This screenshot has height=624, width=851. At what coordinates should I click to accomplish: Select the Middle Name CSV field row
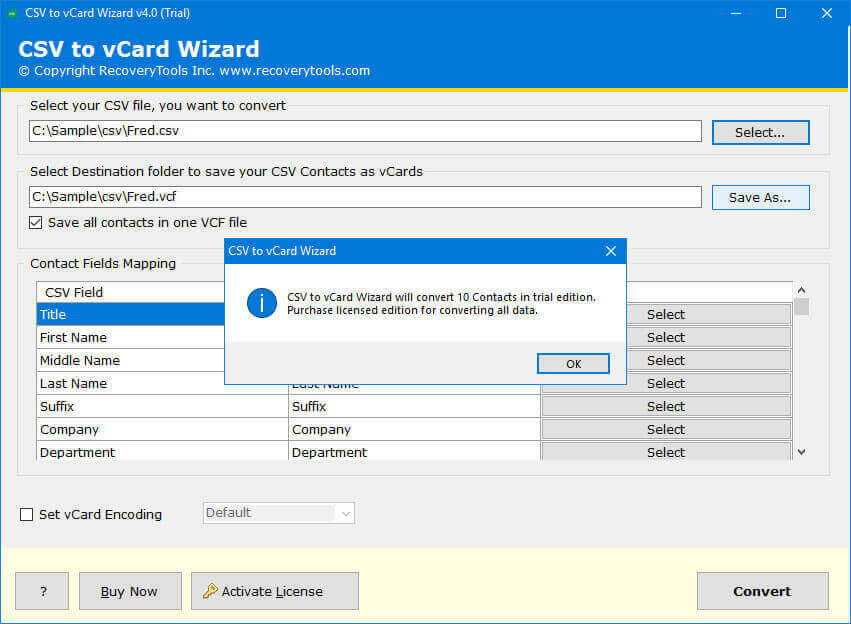coord(130,361)
